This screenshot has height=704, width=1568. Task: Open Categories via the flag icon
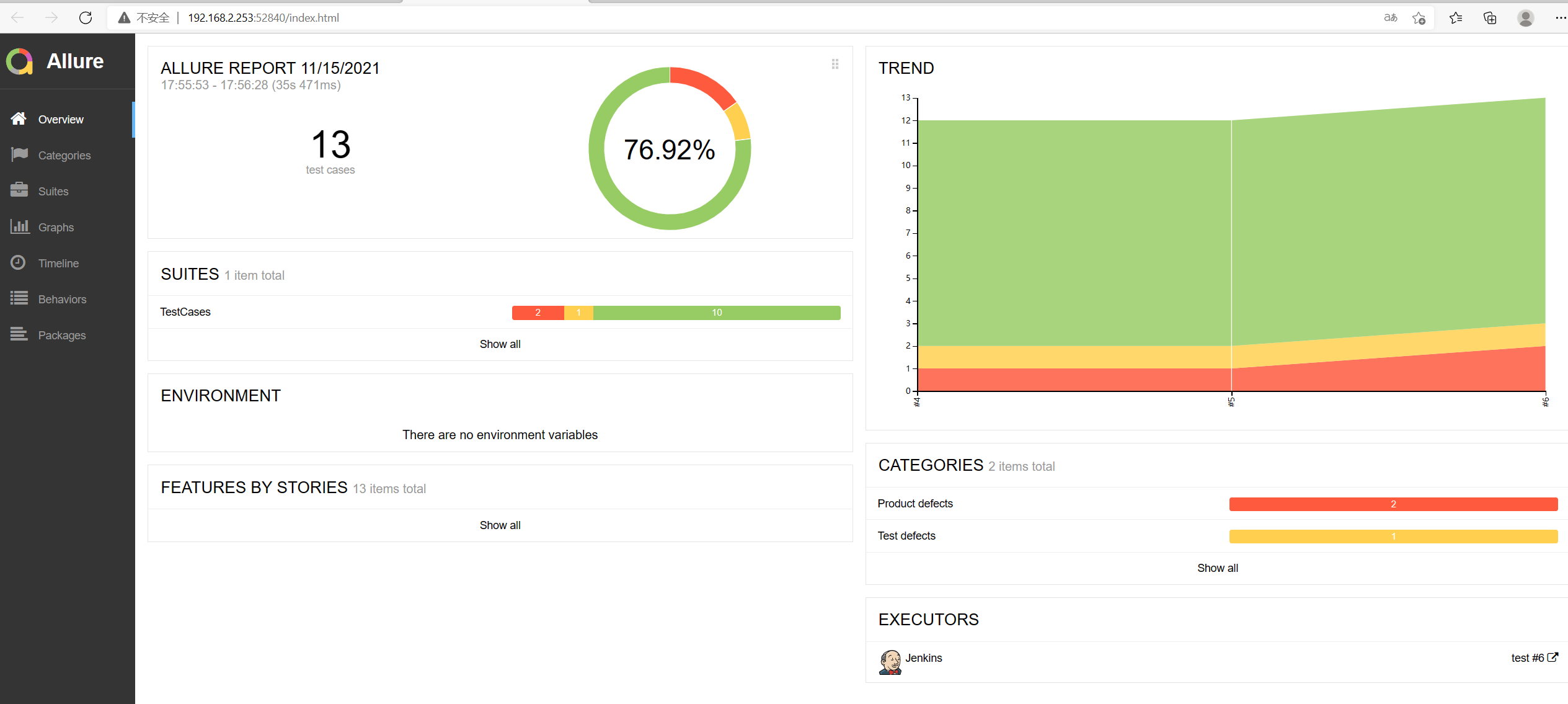click(19, 154)
